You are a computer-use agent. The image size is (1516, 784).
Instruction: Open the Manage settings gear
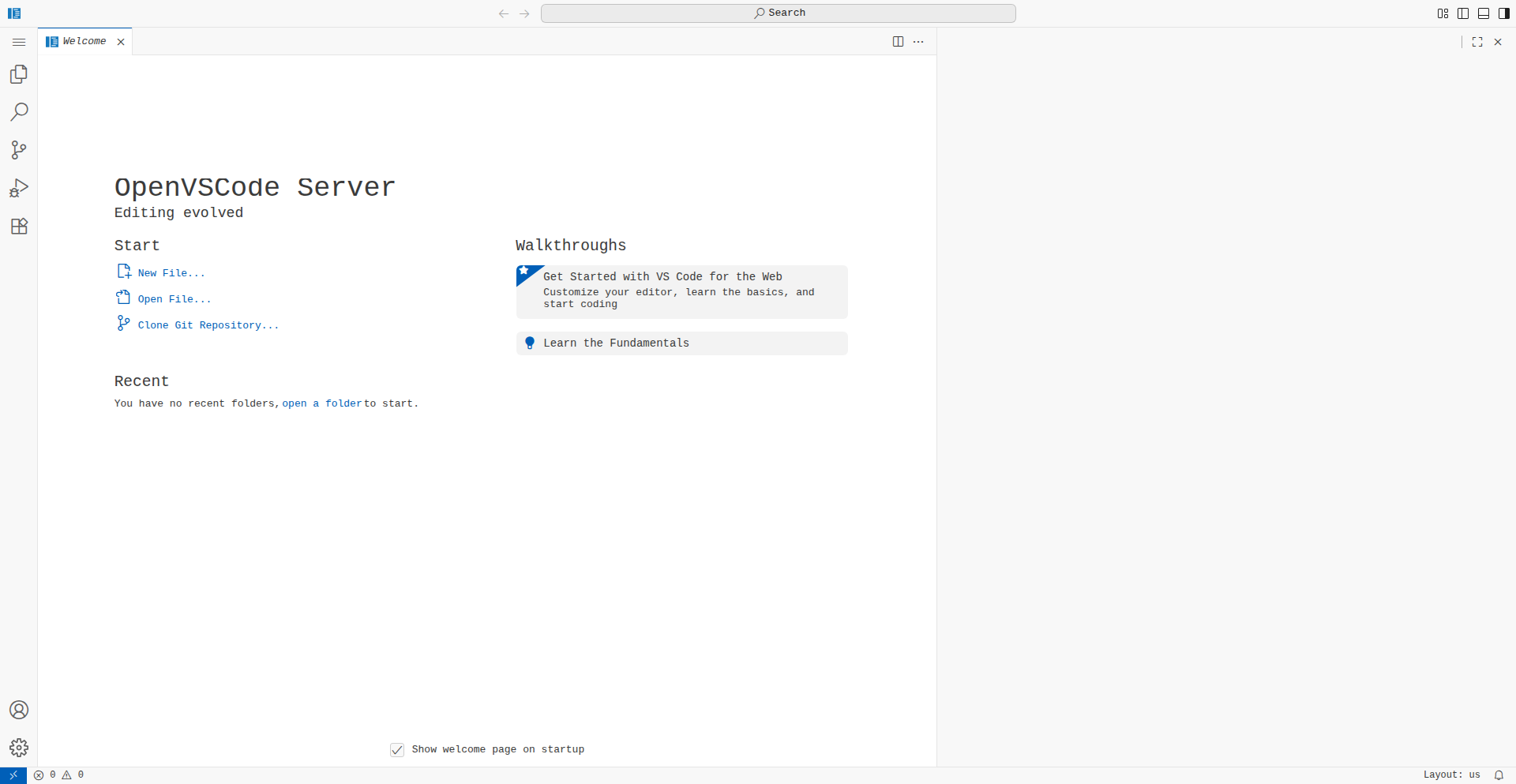point(19,748)
